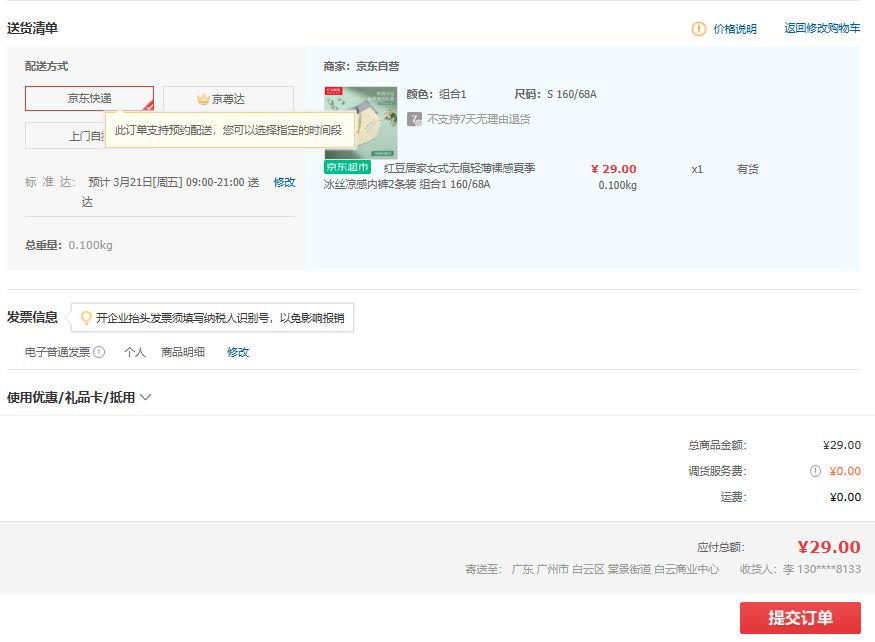Open the product thumbnail image
The height and width of the screenshot is (642, 875).
point(360,122)
